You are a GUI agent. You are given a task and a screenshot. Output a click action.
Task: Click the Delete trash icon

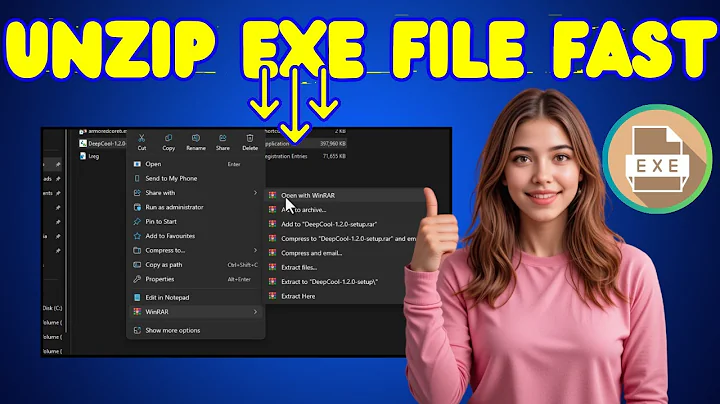250,138
